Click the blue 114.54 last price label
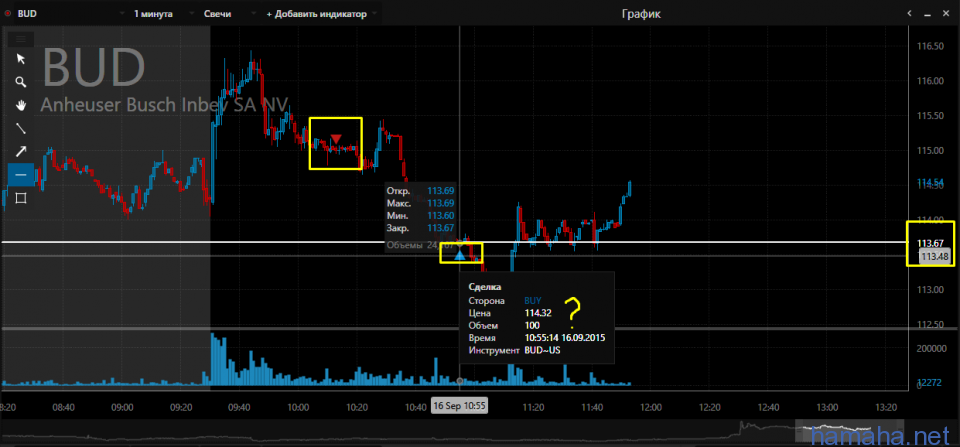The width and height of the screenshot is (960, 447). click(930, 182)
